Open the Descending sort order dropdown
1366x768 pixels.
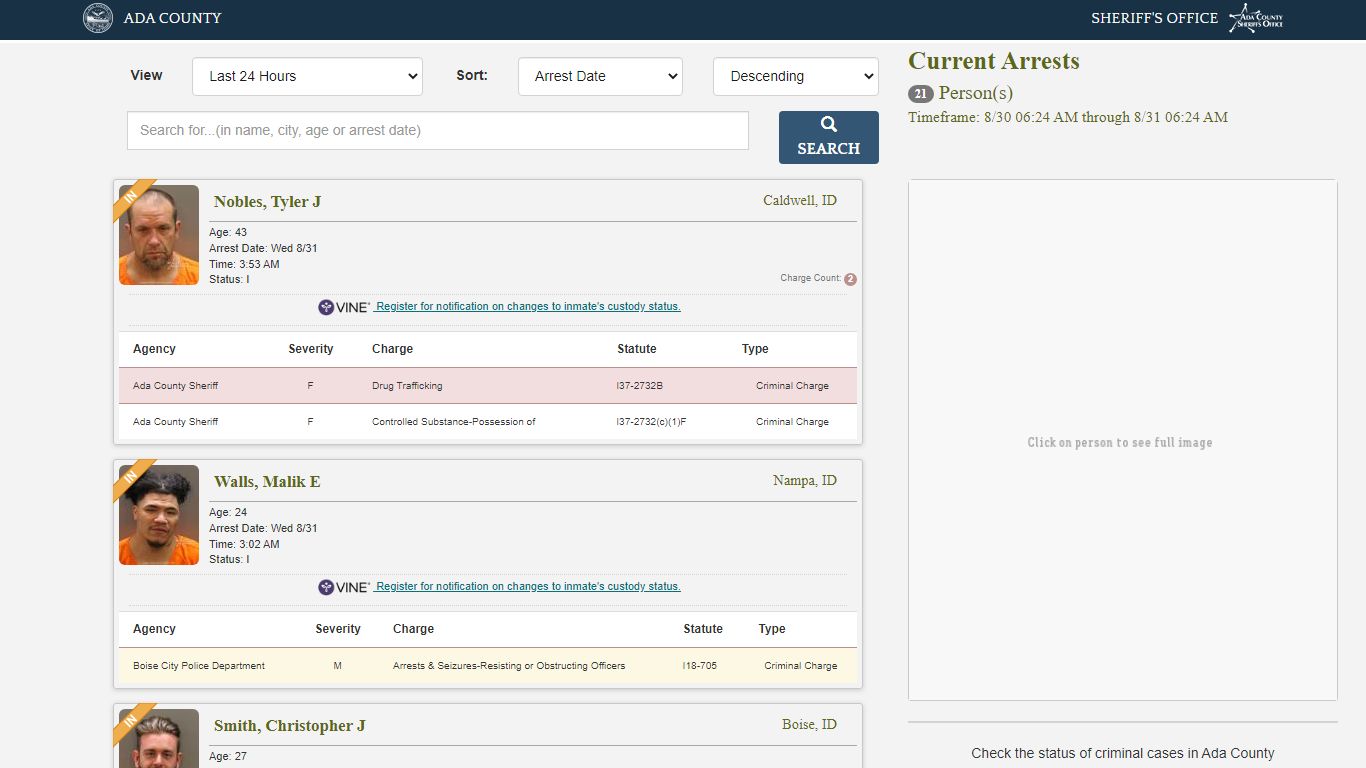796,76
